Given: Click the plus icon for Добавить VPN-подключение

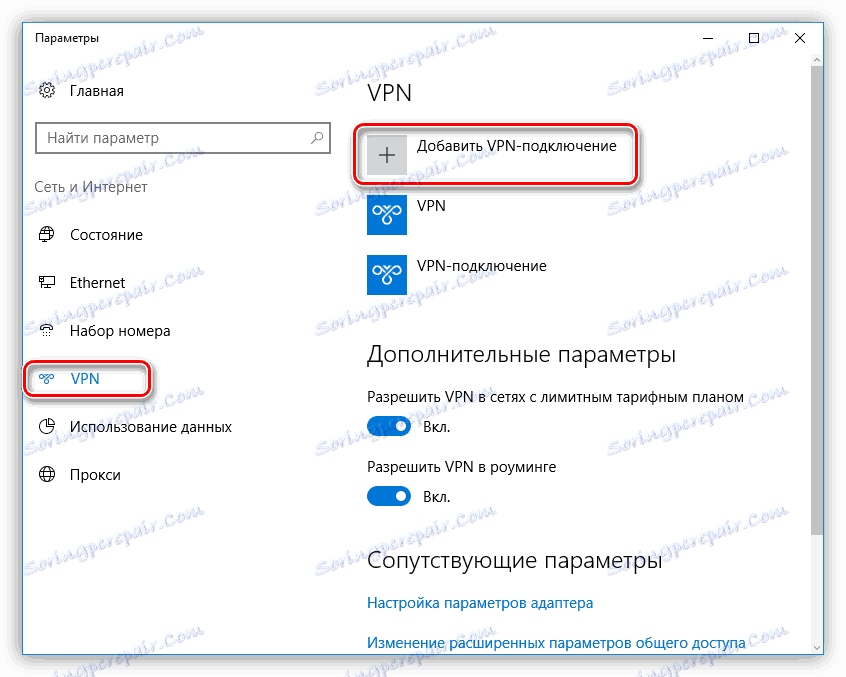Looking at the screenshot, I should tap(387, 155).
